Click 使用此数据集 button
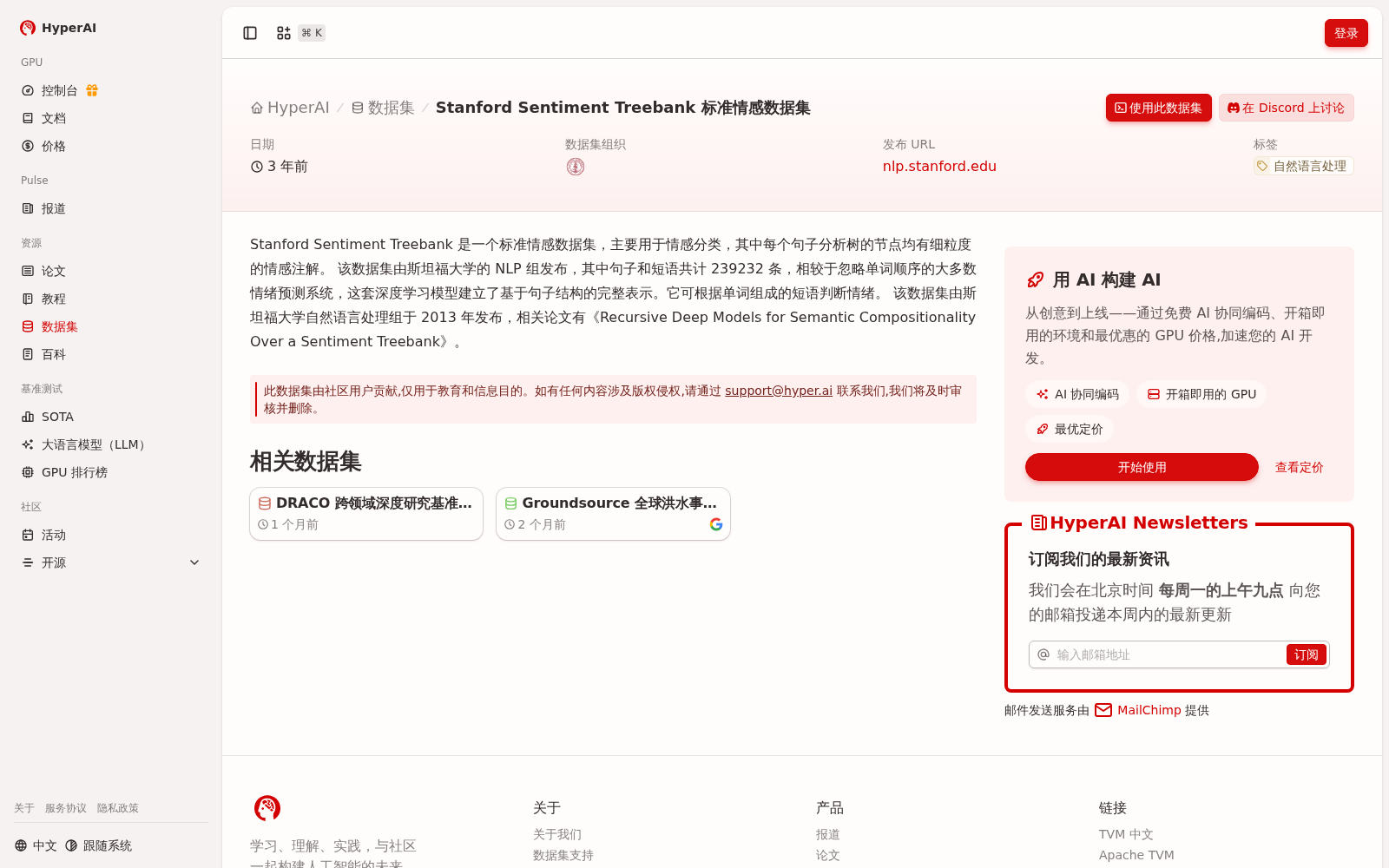 tap(1158, 108)
